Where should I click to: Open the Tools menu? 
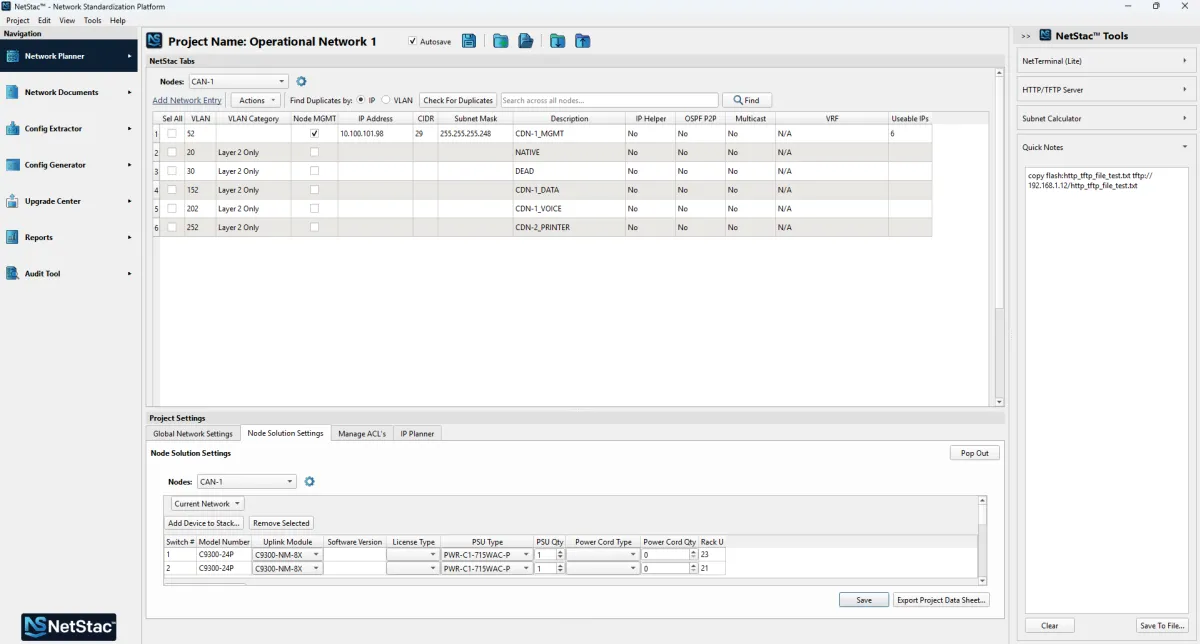[92, 20]
